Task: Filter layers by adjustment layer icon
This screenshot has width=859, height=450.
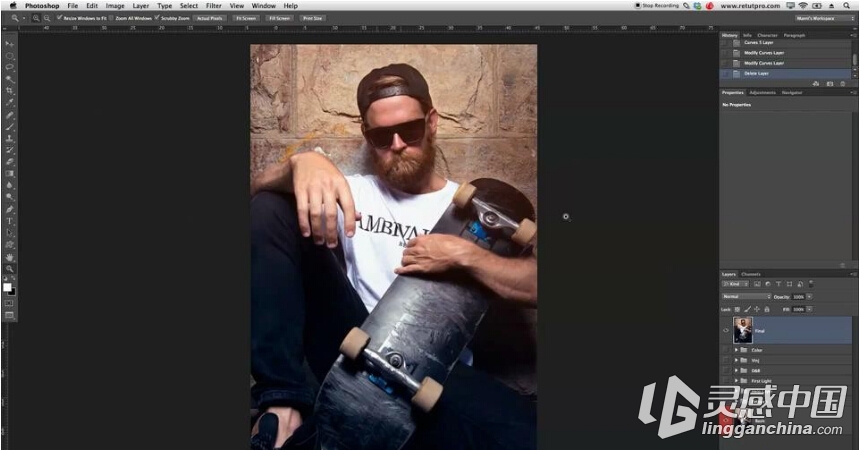Action: click(x=768, y=284)
